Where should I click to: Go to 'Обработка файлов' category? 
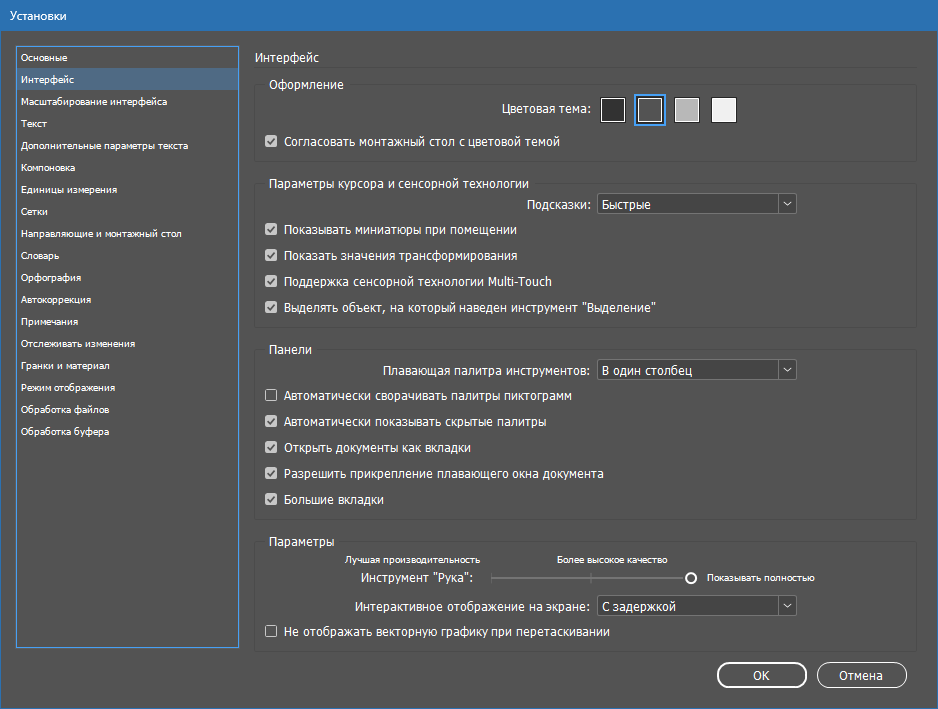(127, 410)
